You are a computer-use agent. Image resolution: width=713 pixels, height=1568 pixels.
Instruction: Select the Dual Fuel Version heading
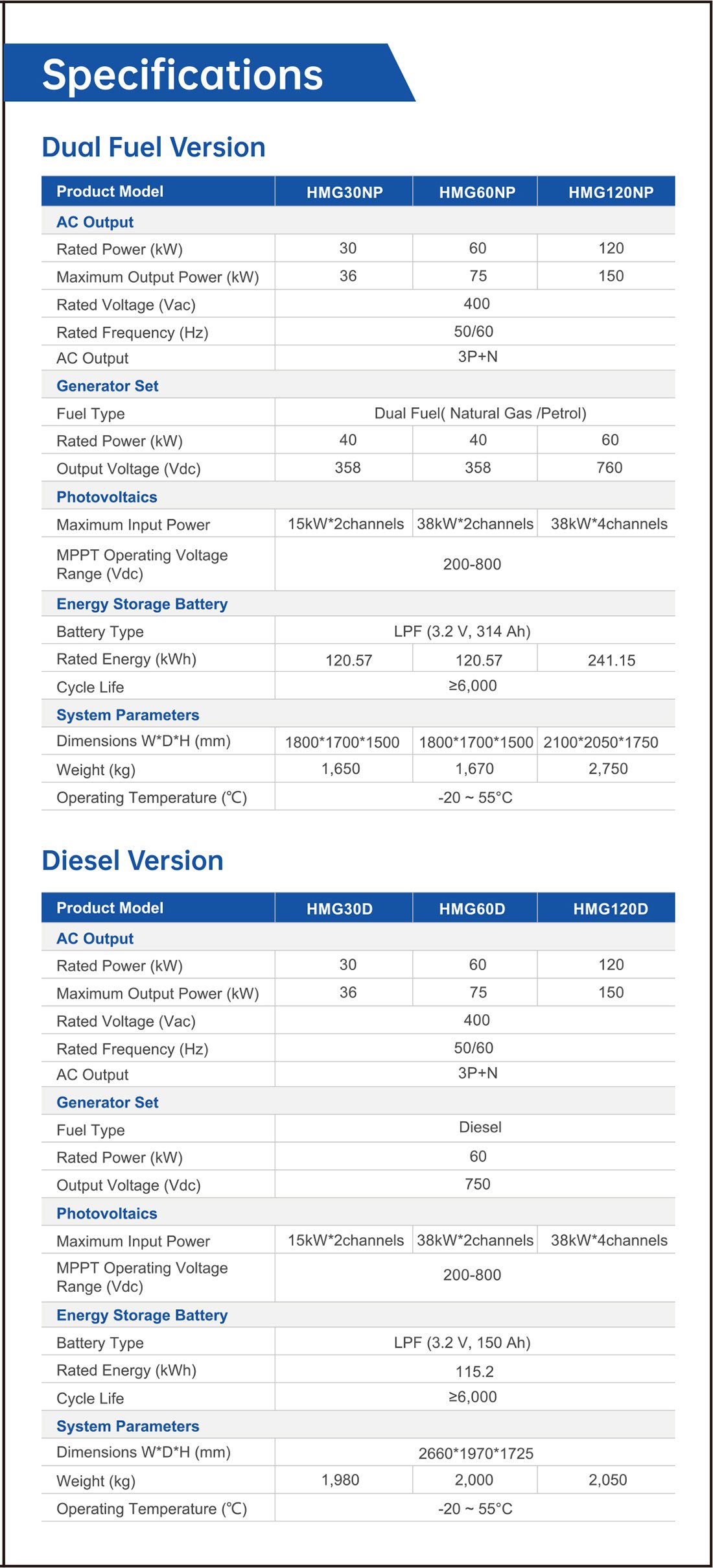[154, 147]
